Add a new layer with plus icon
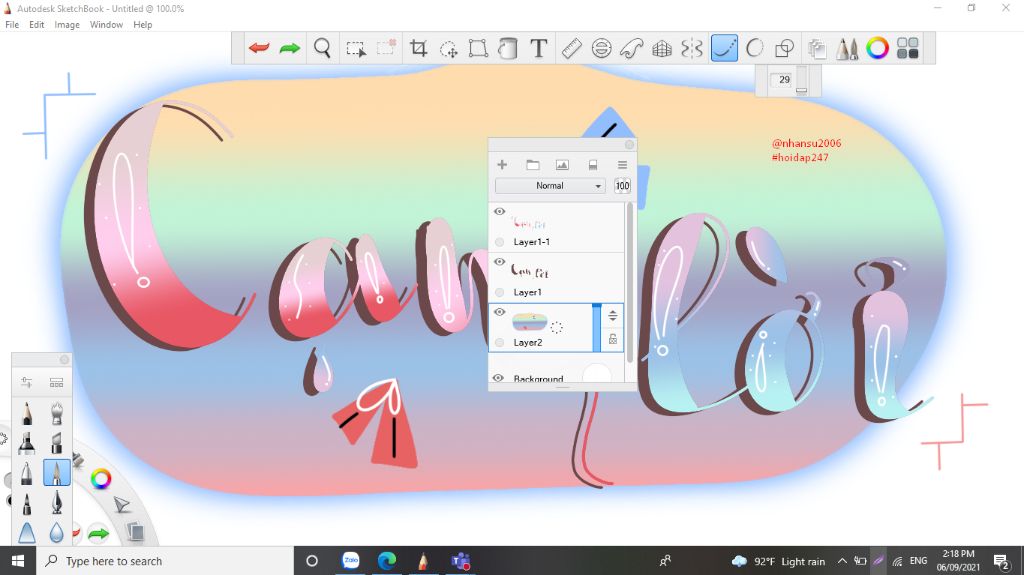The height and width of the screenshot is (575, 1024). point(502,165)
